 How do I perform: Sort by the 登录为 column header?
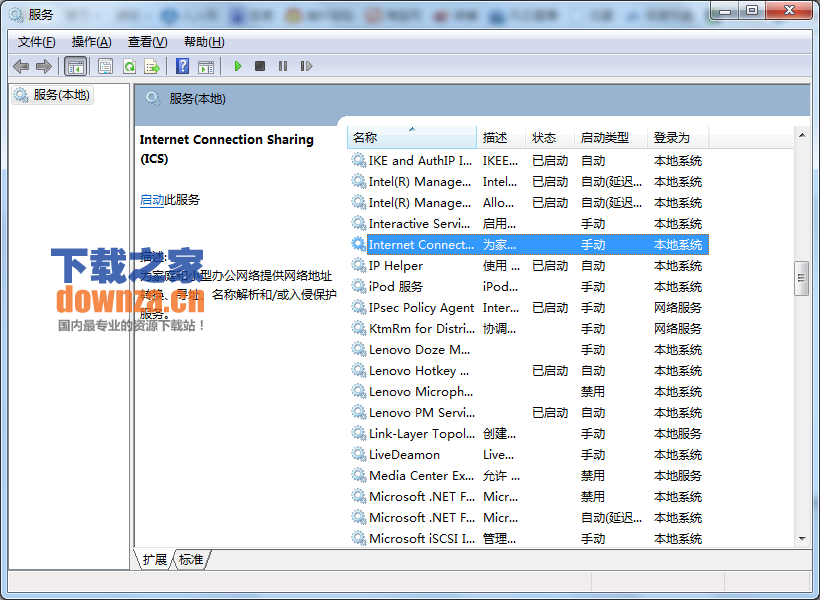tap(678, 138)
